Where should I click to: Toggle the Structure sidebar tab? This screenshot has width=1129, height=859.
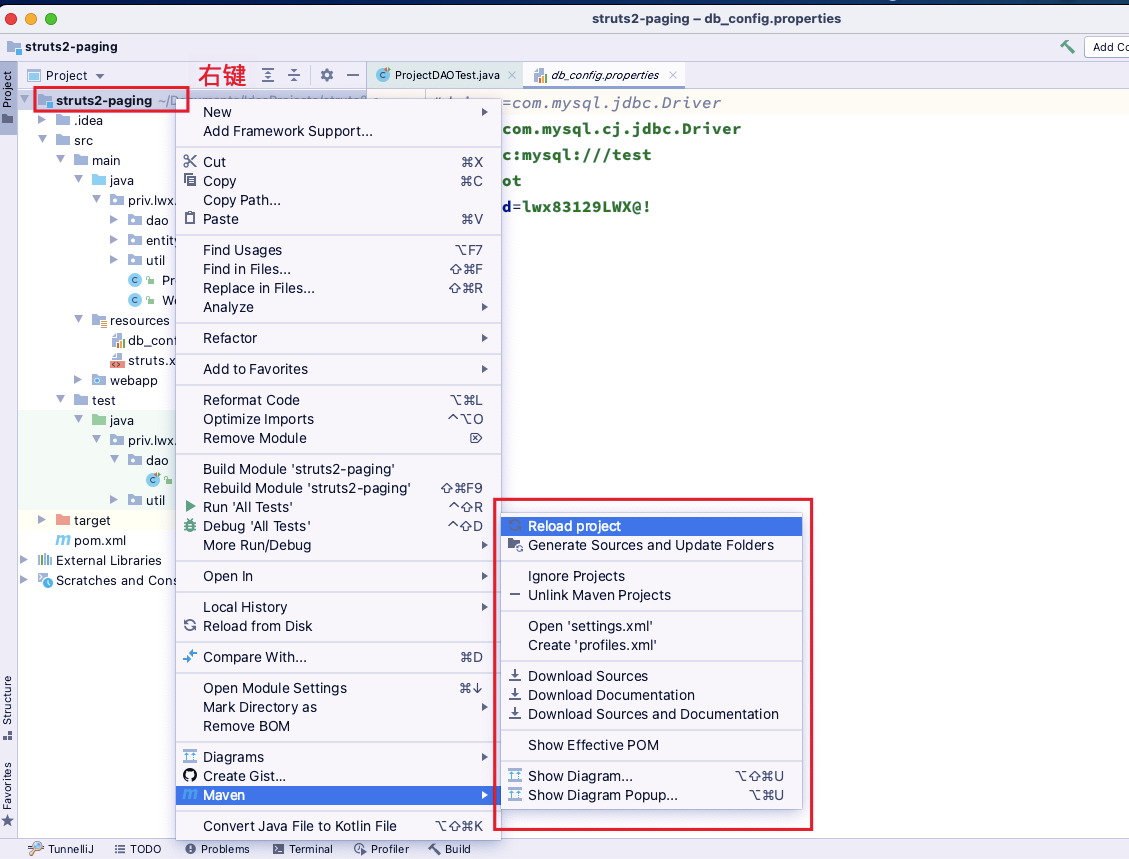(8, 708)
